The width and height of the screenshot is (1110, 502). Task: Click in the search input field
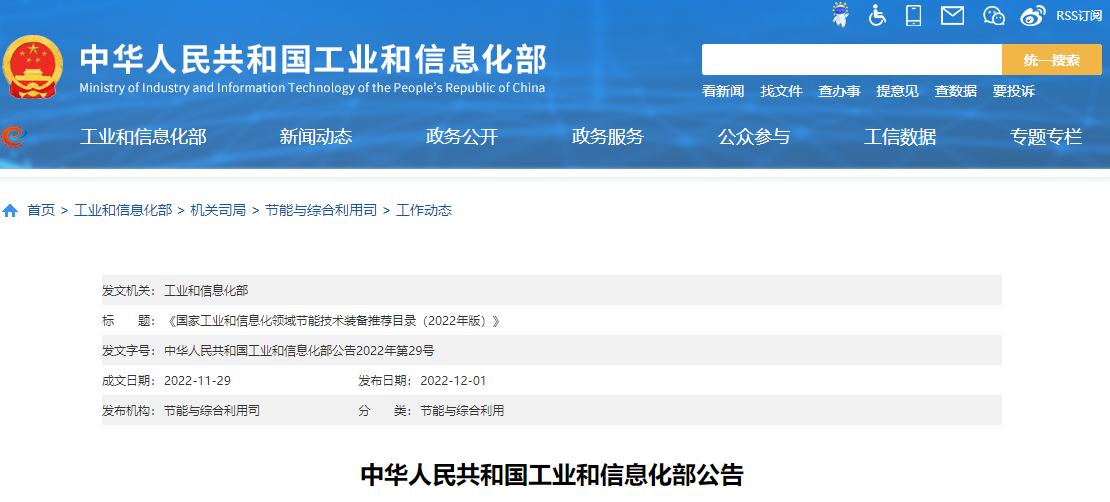click(851, 60)
